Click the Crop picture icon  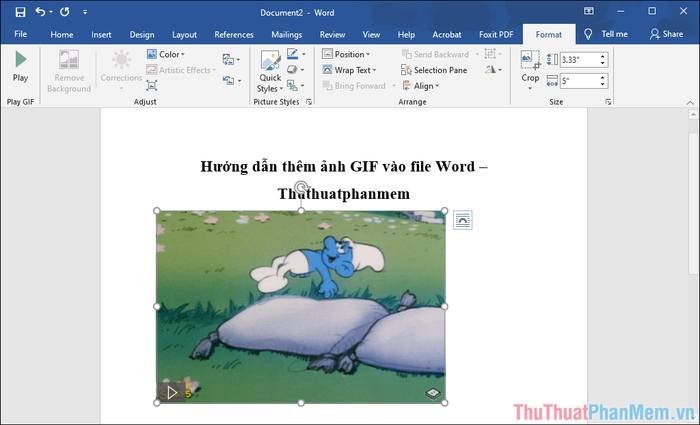click(530, 59)
